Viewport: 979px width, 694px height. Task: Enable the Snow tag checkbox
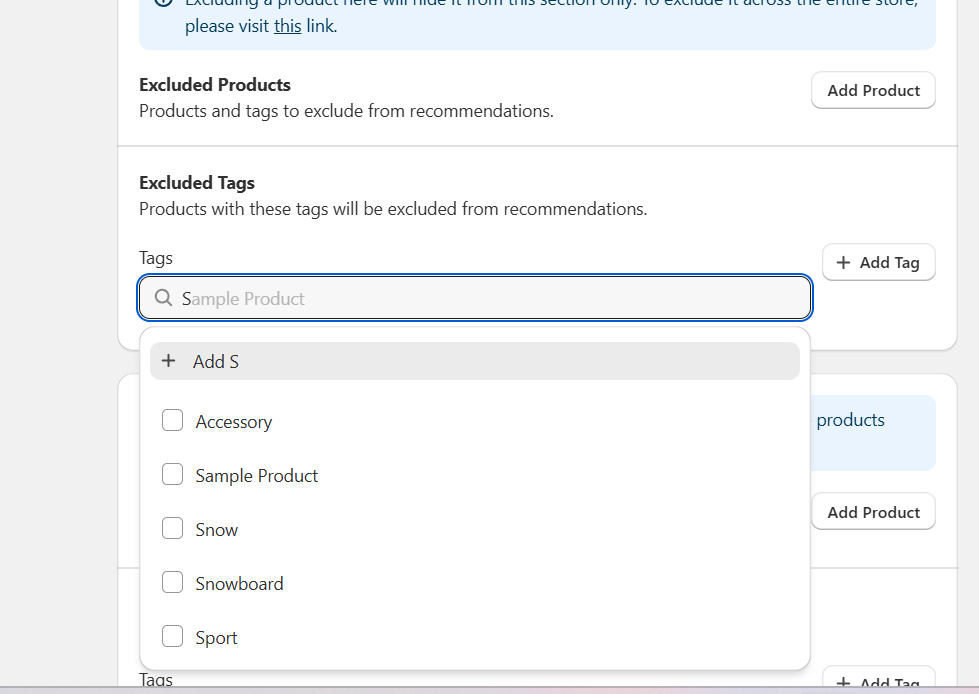(172, 528)
